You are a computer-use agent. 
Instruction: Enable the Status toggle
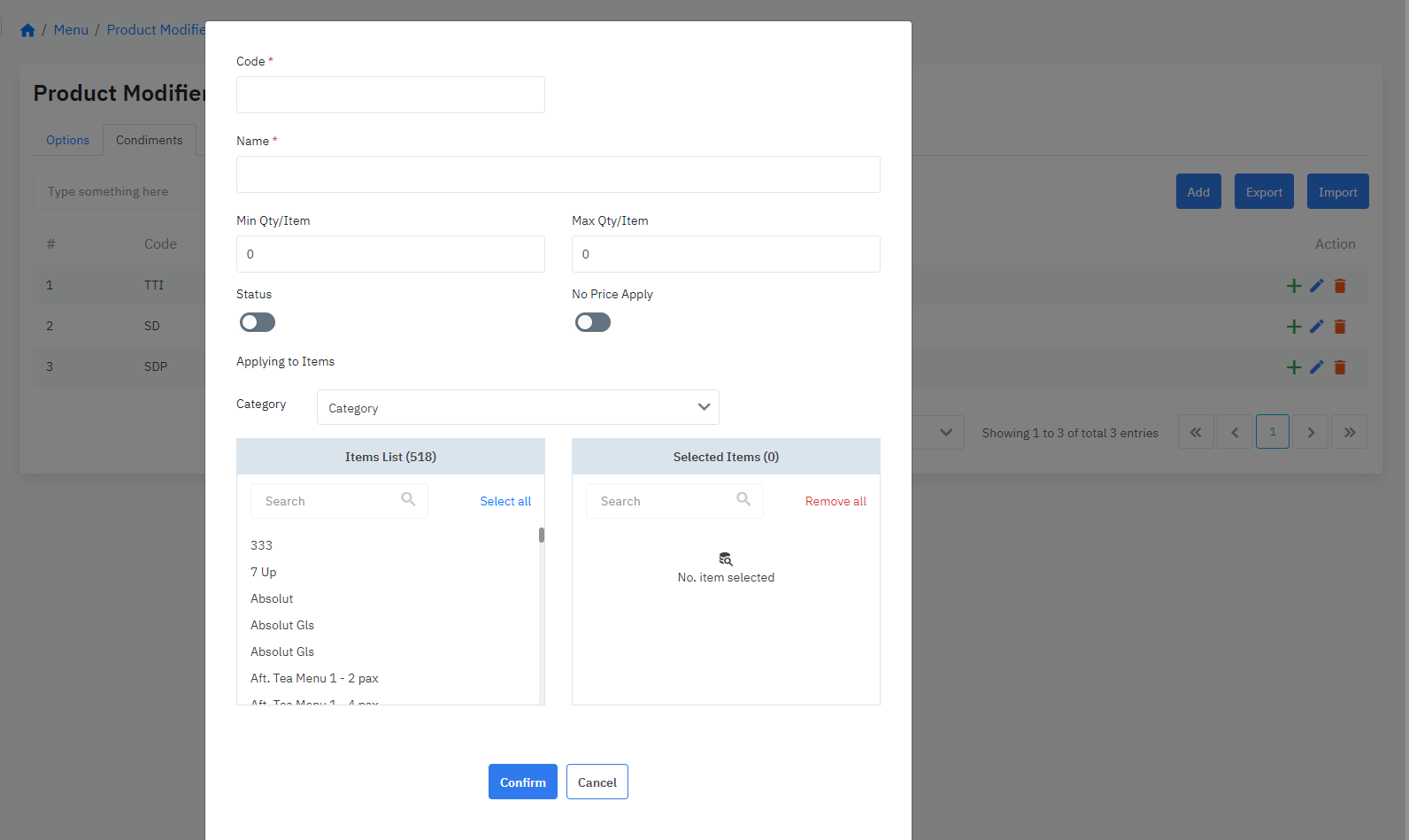point(258,322)
